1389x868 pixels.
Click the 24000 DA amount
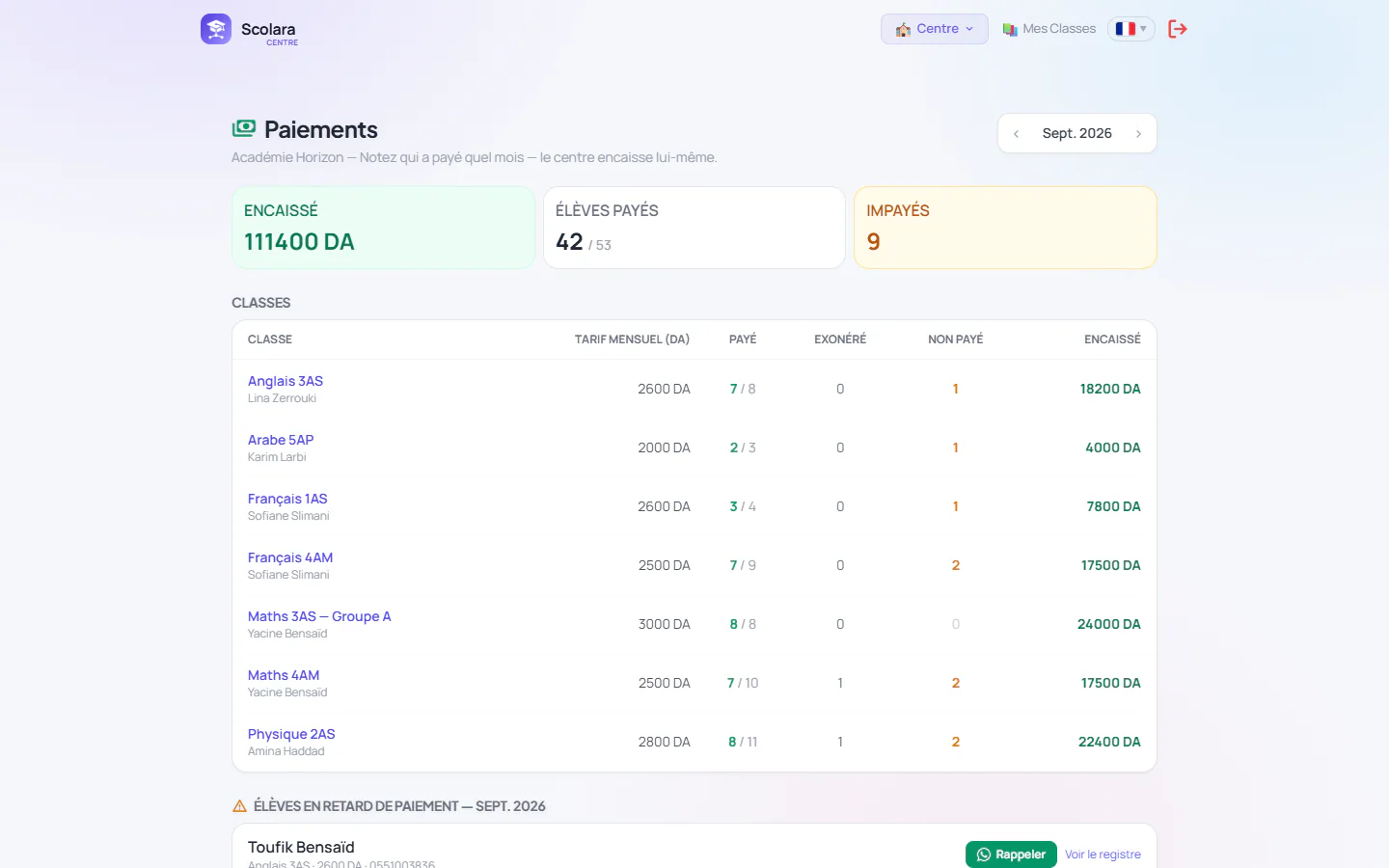[1109, 624]
